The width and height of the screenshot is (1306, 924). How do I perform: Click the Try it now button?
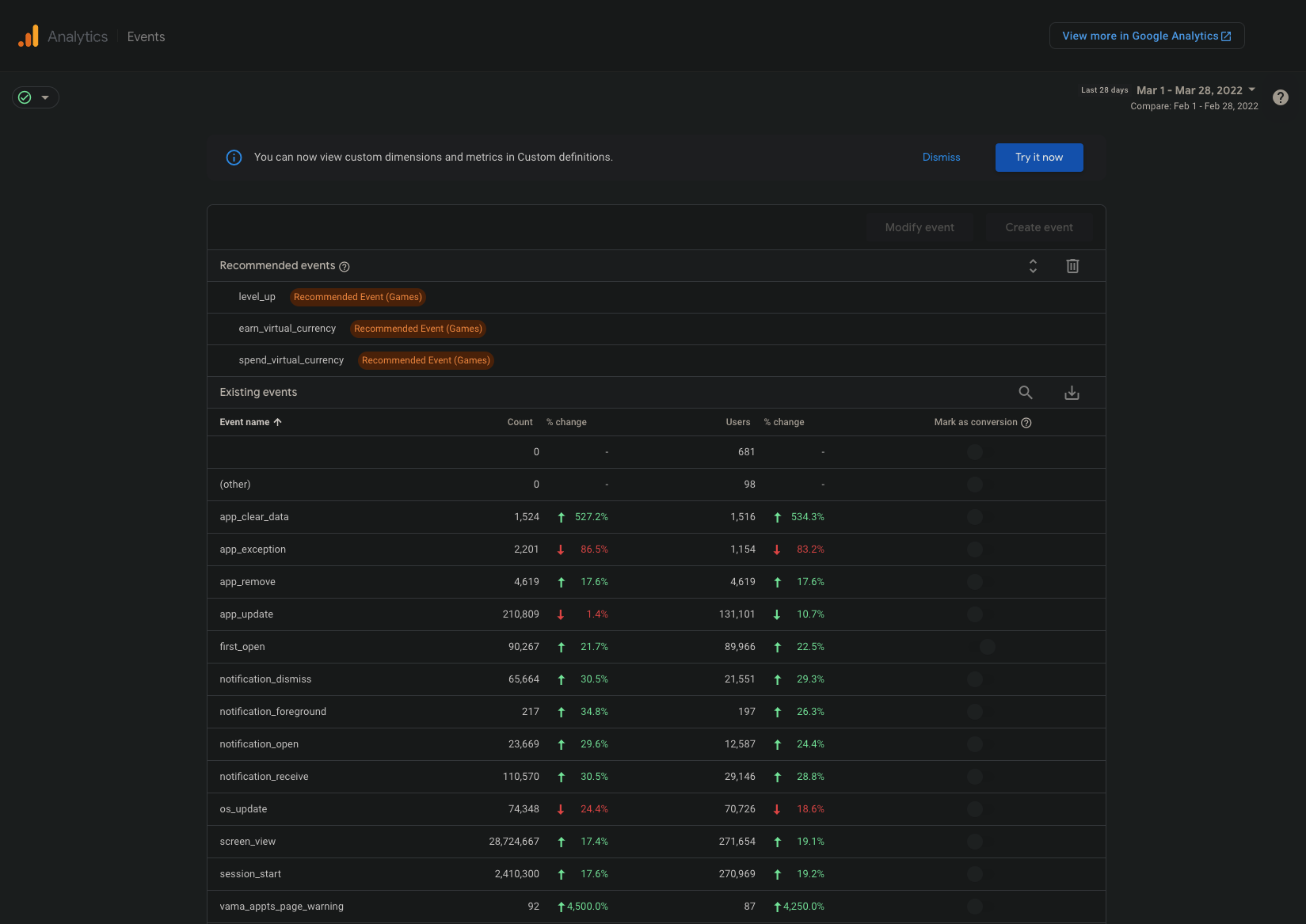(1039, 158)
